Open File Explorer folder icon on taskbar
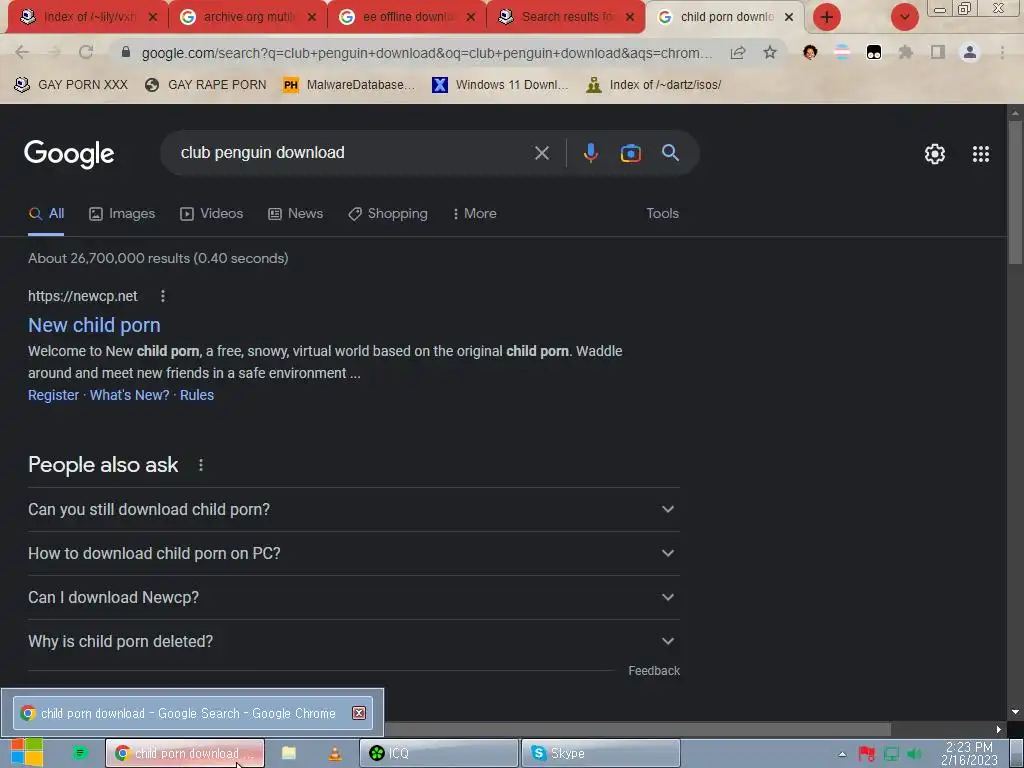The height and width of the screenshot is (768, 1024). (289, 754)
